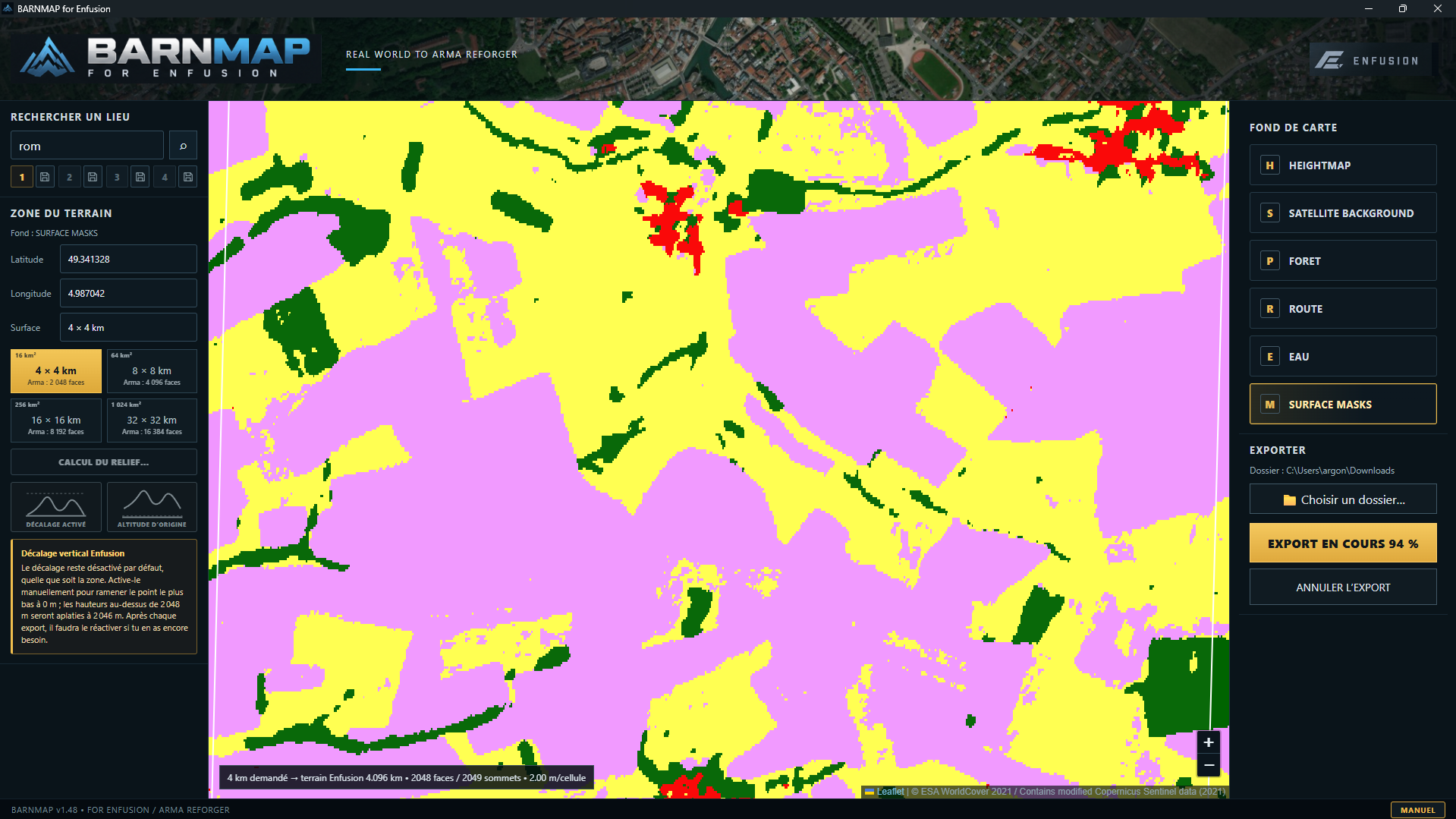Click the Surface value field
This screenshot has width=1456, height=819.
128,328
